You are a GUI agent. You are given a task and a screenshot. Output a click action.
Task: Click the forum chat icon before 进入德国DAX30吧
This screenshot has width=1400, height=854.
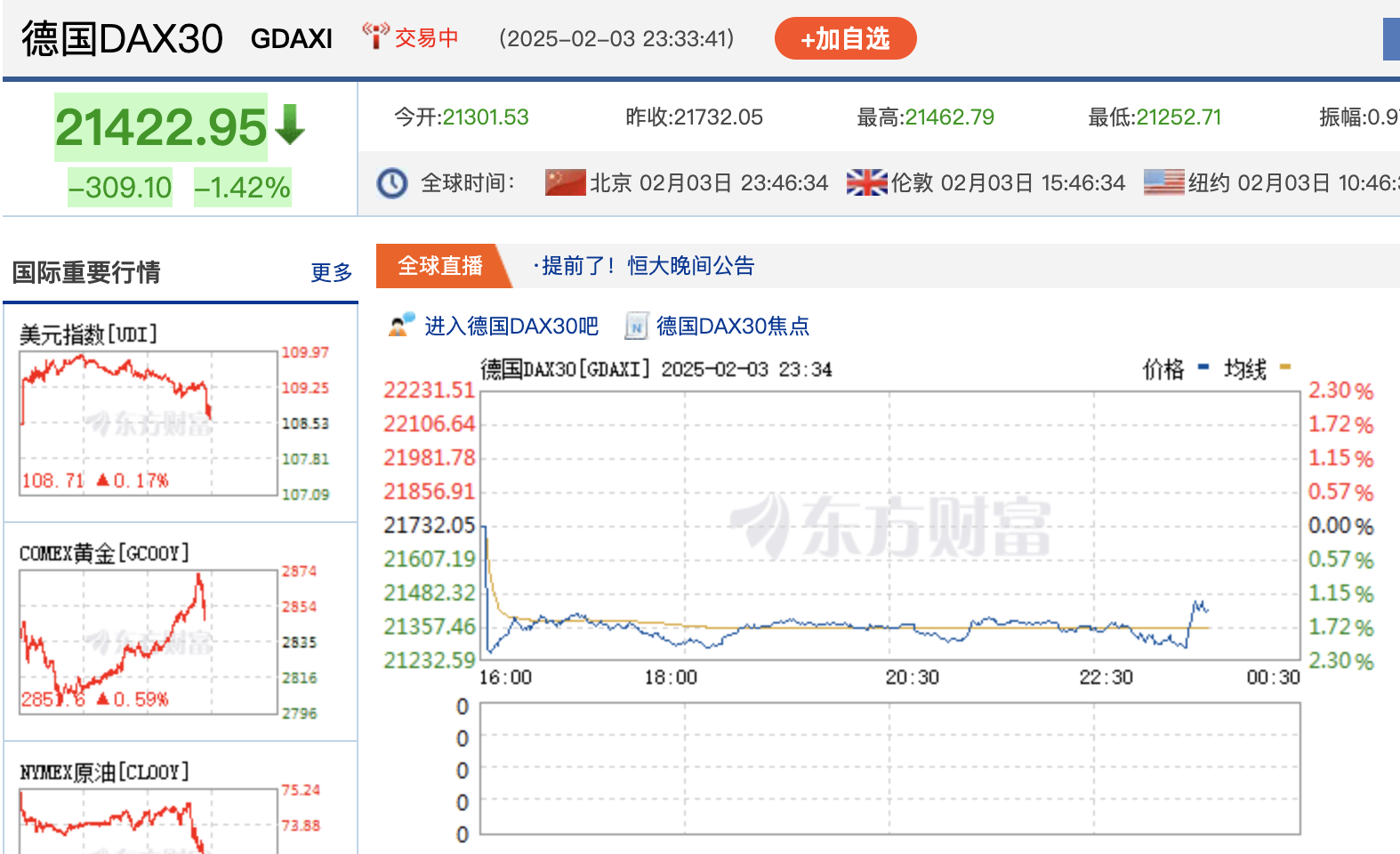click(402, 325)
